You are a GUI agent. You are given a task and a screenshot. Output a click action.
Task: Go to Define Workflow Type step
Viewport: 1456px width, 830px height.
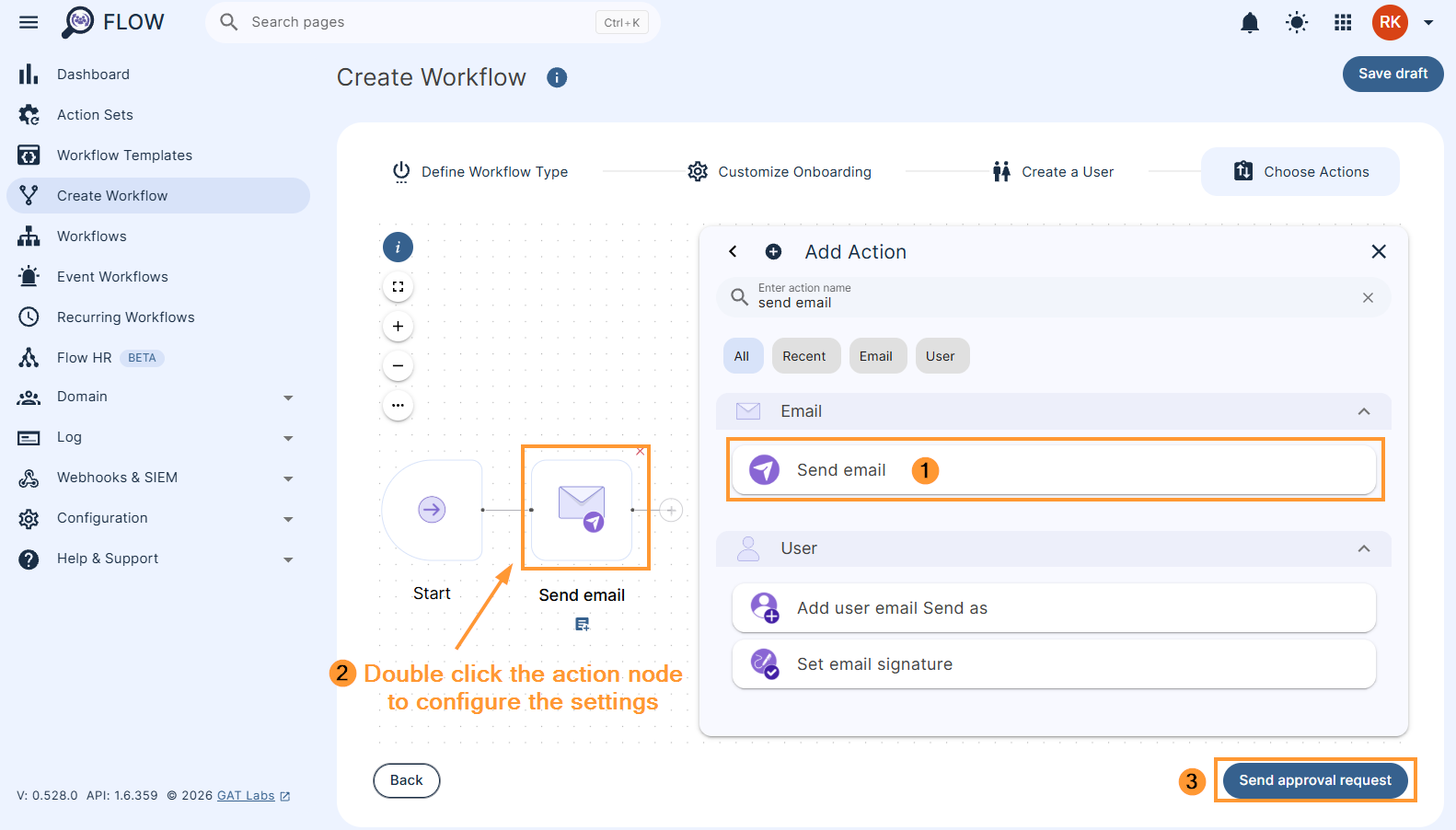pos(480,172)
